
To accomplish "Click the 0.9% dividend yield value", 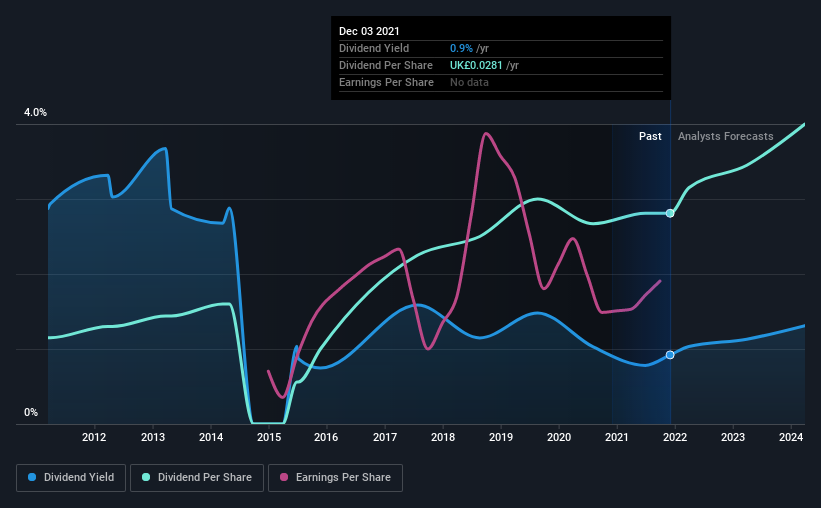I will tap(461, 48).
